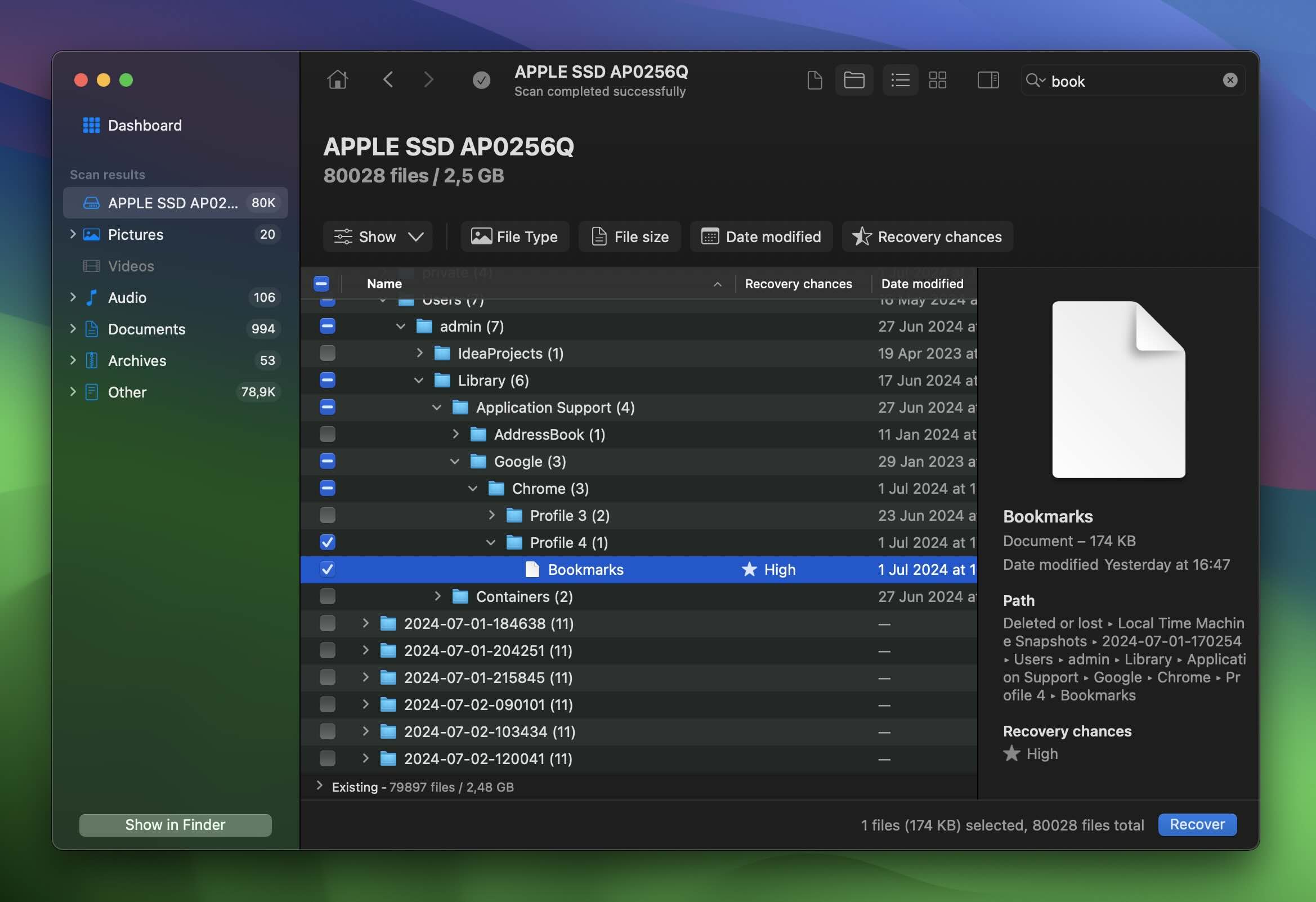Expand the Other sidebar chevron

(x=73, y=391)
